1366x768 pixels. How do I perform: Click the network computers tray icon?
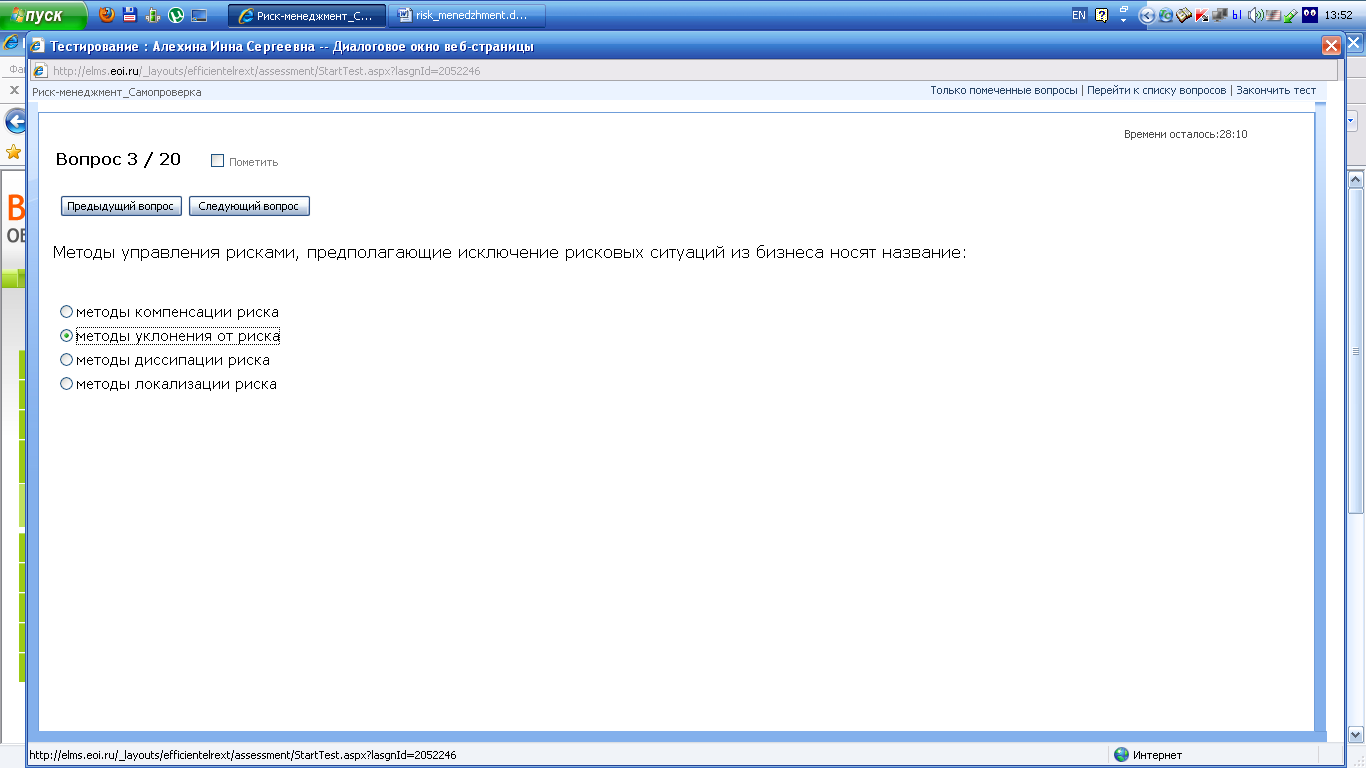click(1219, 15)
